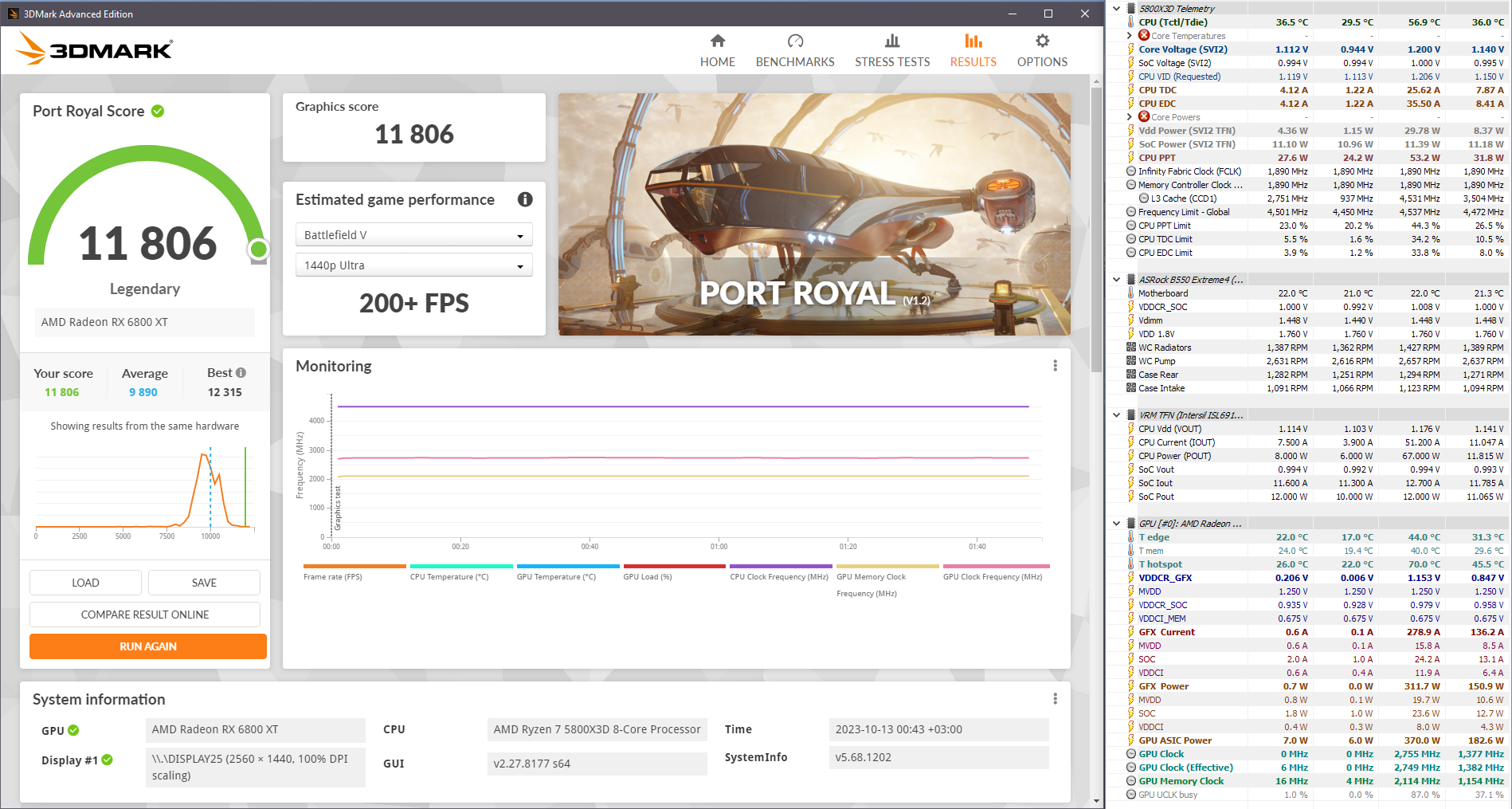Image resolution: width=1512 pixels, height=809 pixels.
Task: Click the 3DMark title bar app icon
Action: click(13, 14)
